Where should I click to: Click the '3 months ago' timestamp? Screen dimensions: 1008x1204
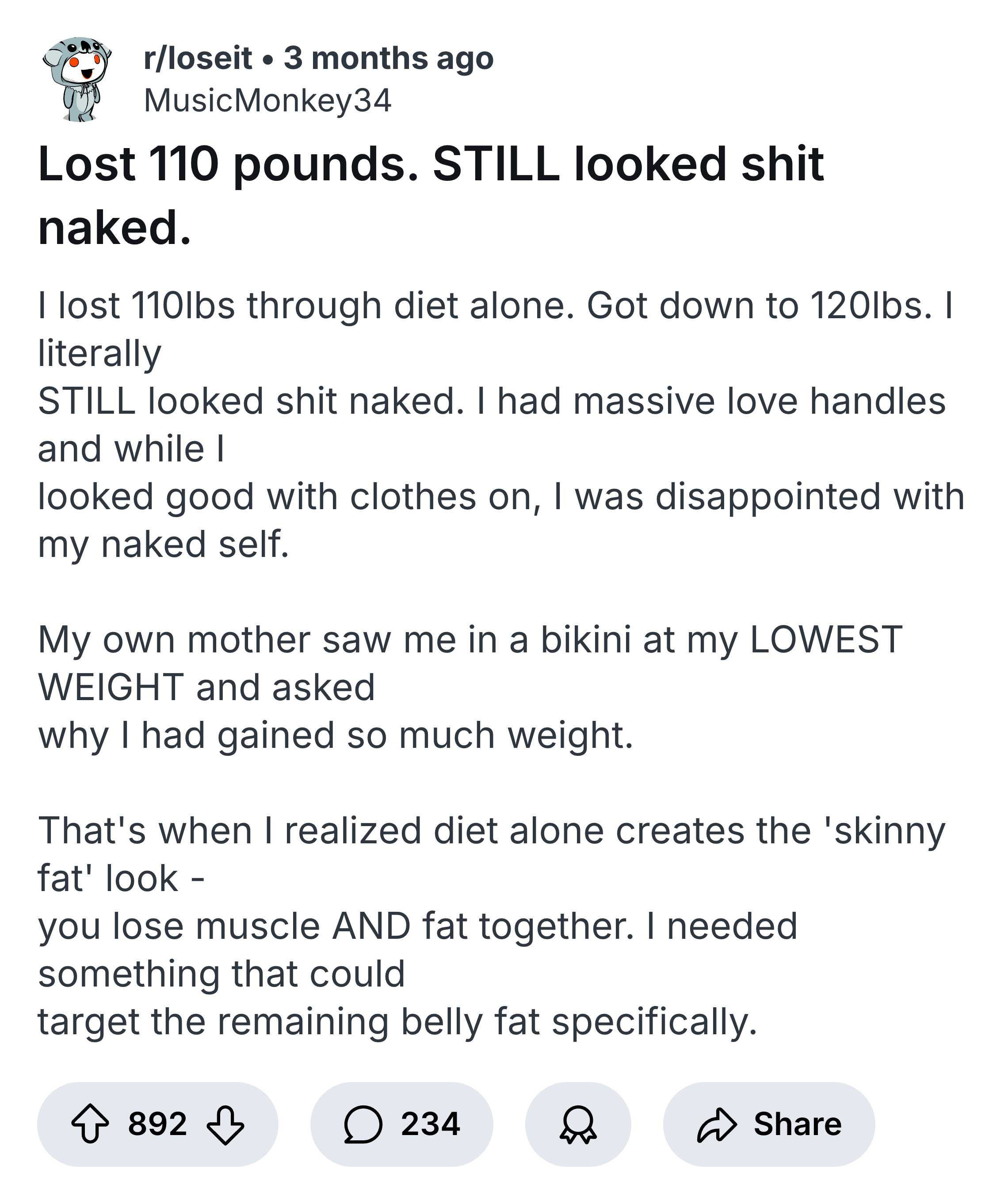(x=389, y=58)
